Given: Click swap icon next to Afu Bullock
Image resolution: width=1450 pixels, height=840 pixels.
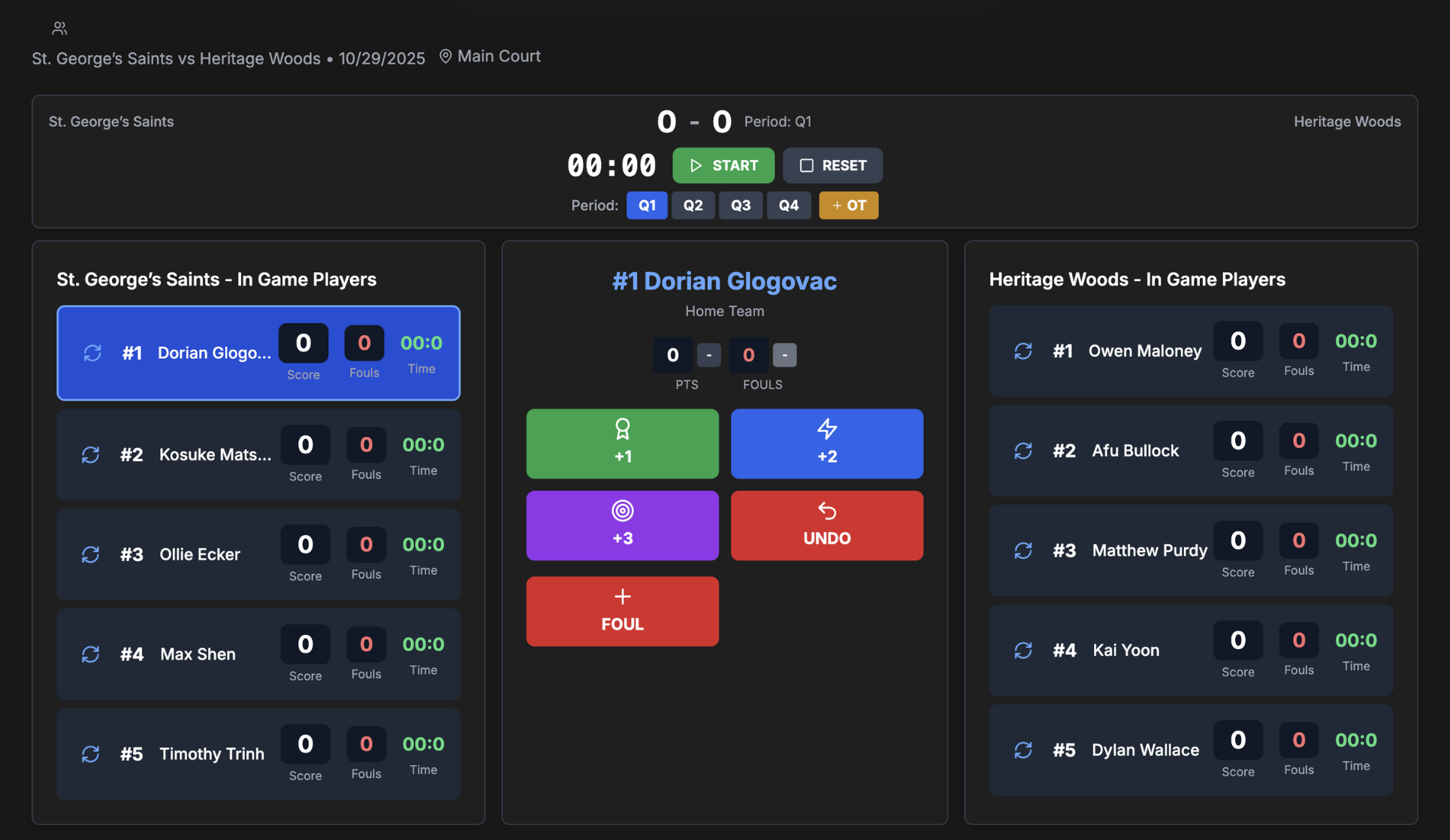Looking at the screenshot, I should tap(1023, 451).
